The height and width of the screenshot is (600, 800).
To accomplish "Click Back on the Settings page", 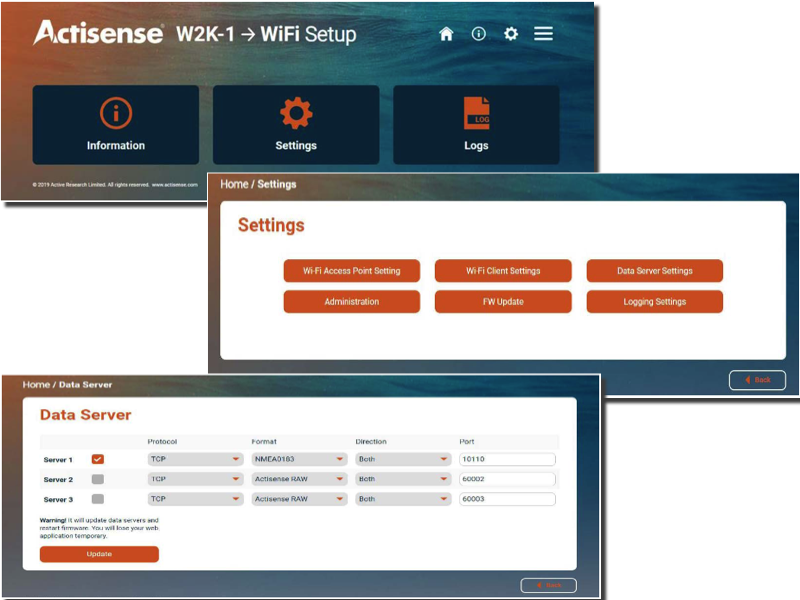I will (757, 380).
